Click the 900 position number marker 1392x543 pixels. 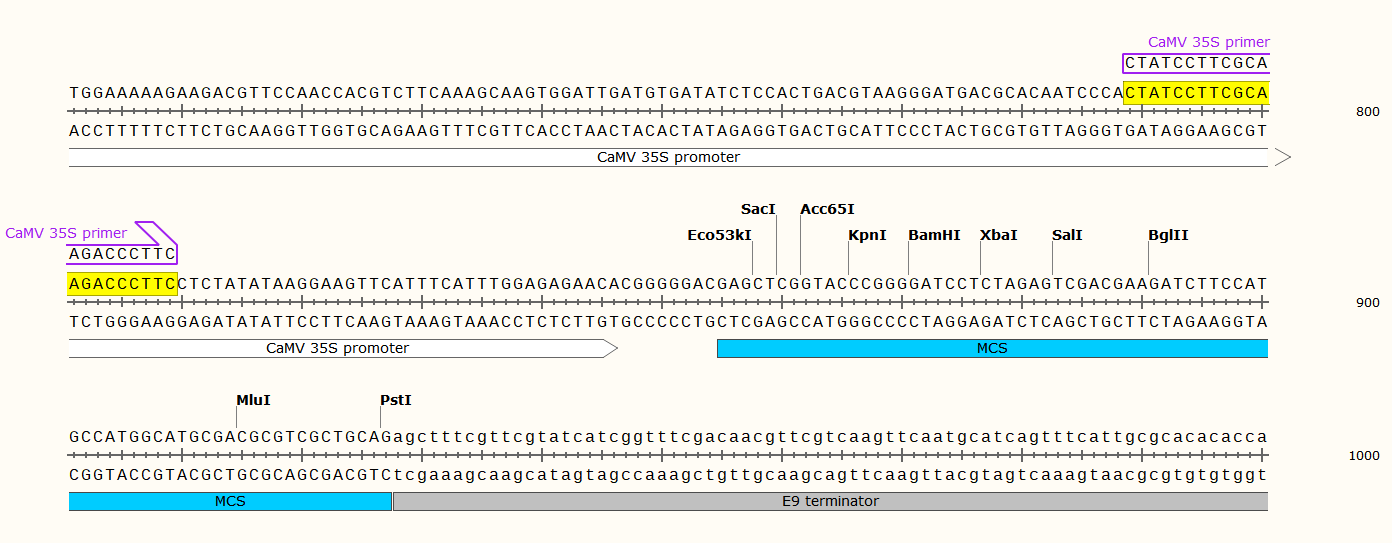[x=1366, y=303]
